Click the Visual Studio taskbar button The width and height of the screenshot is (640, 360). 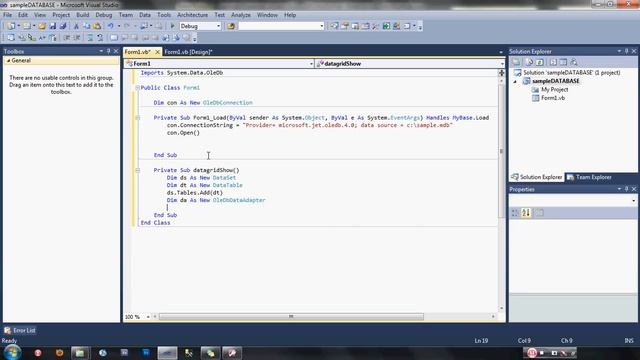point(167,353)
